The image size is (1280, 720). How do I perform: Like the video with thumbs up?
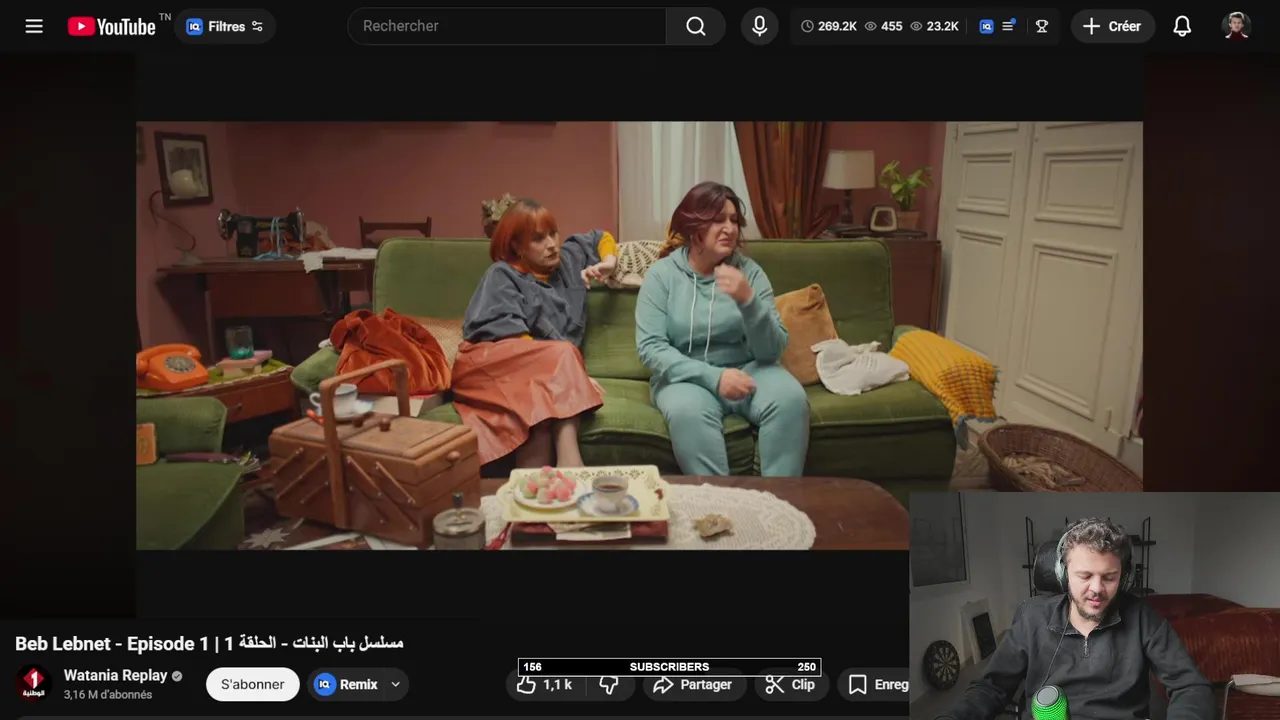(545, 684)
